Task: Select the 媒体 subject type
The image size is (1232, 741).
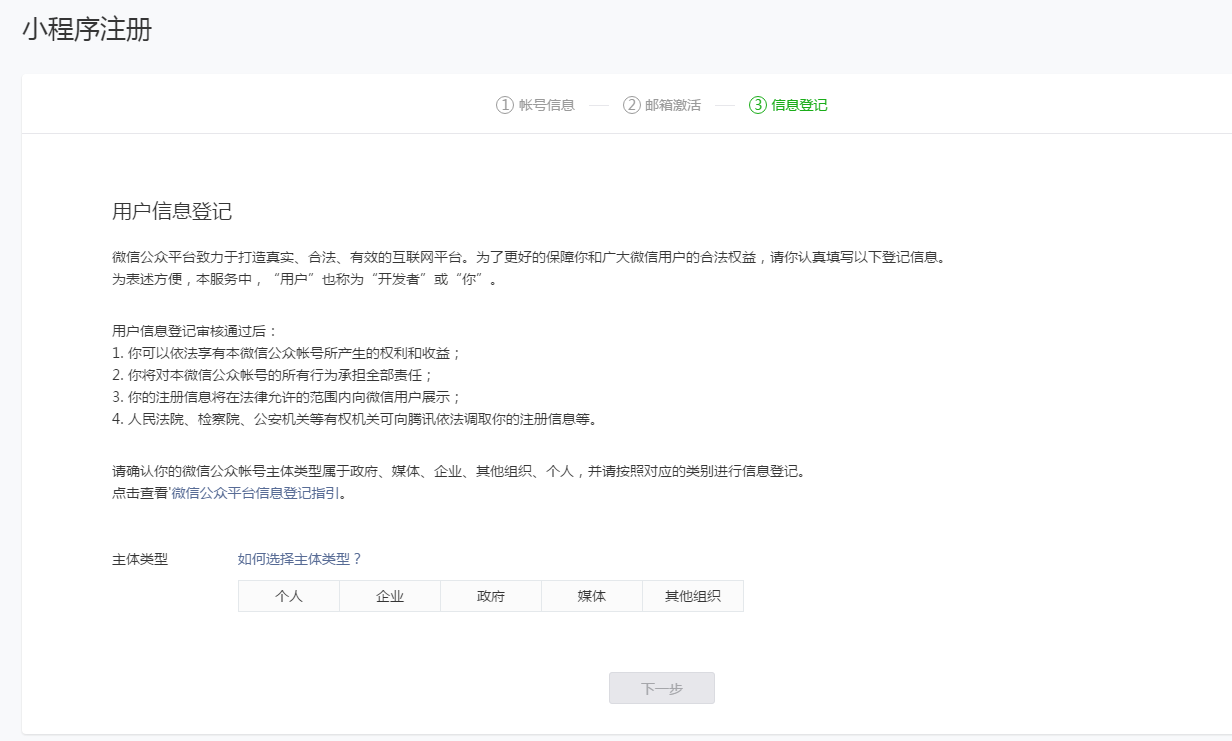Action: [591, 595]
